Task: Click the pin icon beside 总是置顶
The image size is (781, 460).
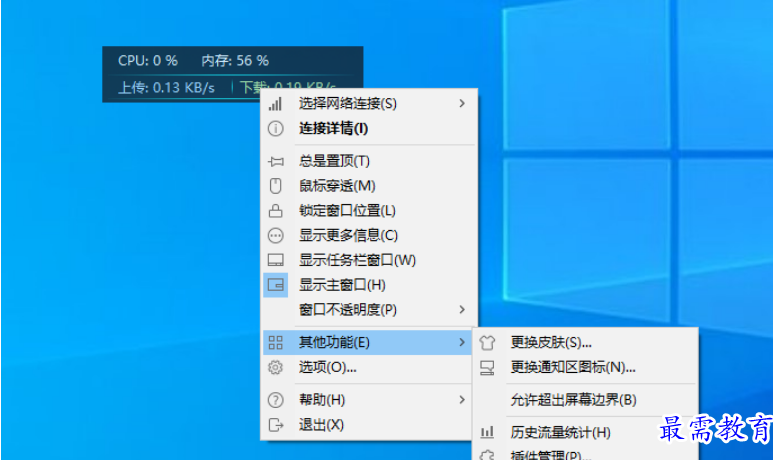Action: pos(275,161)
